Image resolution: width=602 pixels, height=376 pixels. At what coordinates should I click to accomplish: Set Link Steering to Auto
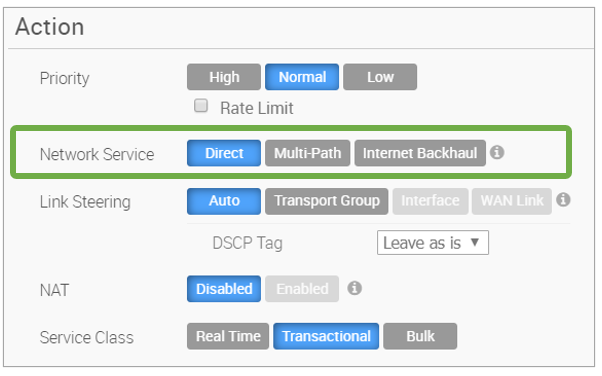click(224, 201)
